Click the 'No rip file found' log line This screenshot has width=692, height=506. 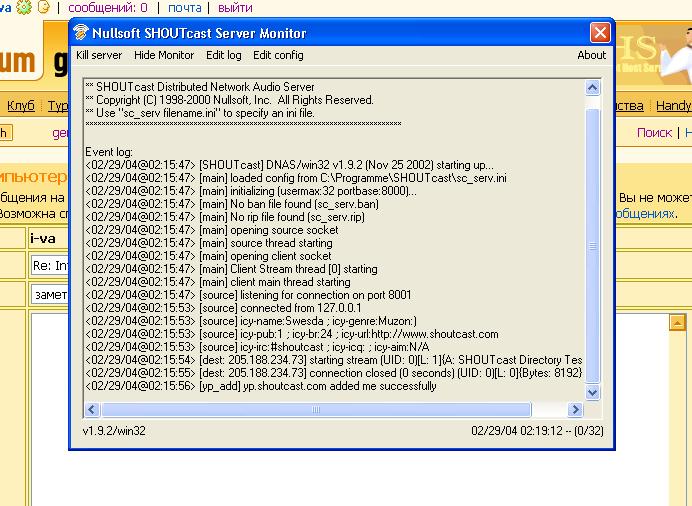click(x=225, y=217)
